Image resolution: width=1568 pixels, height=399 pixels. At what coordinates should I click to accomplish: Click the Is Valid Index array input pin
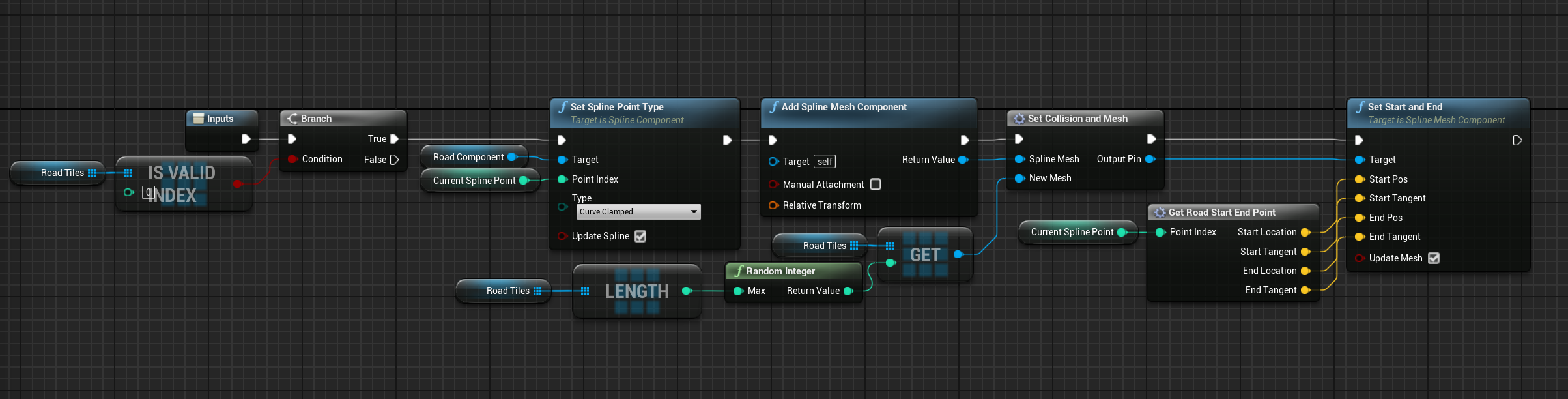pos(128,173)
